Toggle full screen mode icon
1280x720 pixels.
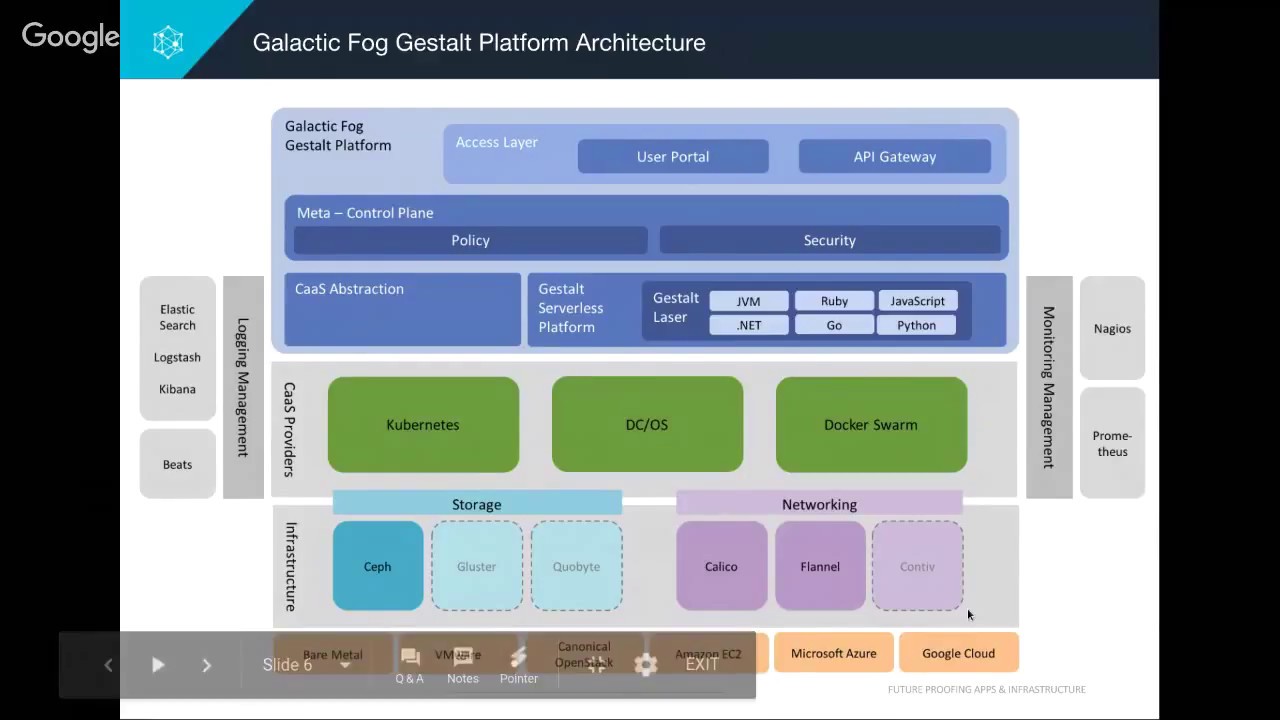click(x=596, y=665)
